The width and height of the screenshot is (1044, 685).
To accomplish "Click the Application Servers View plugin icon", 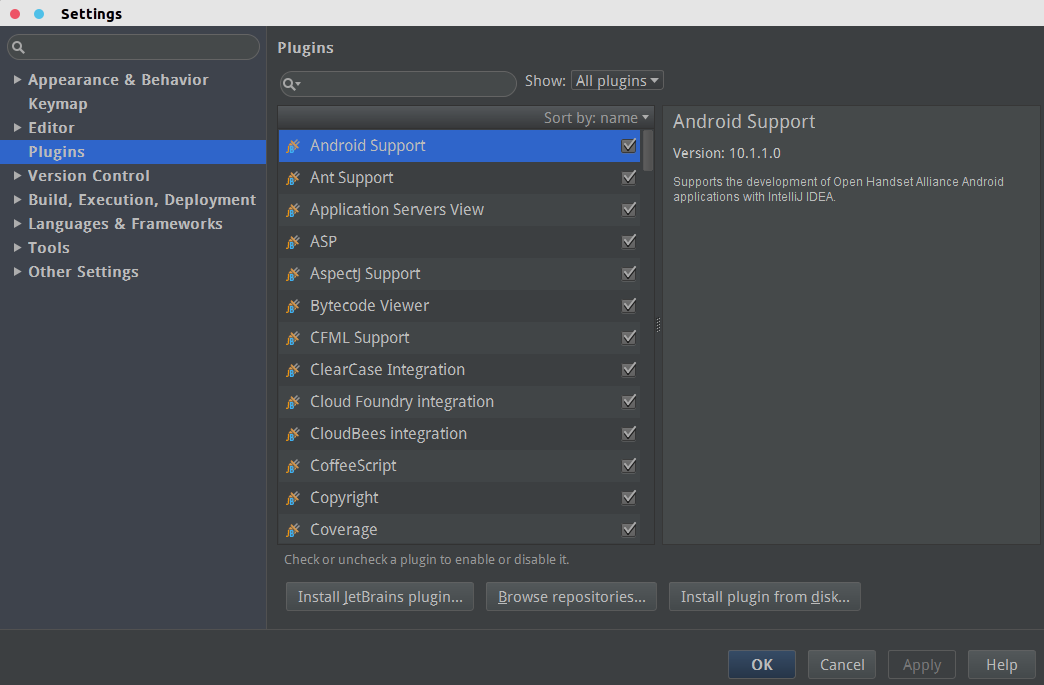I will (x=293, y=210).
